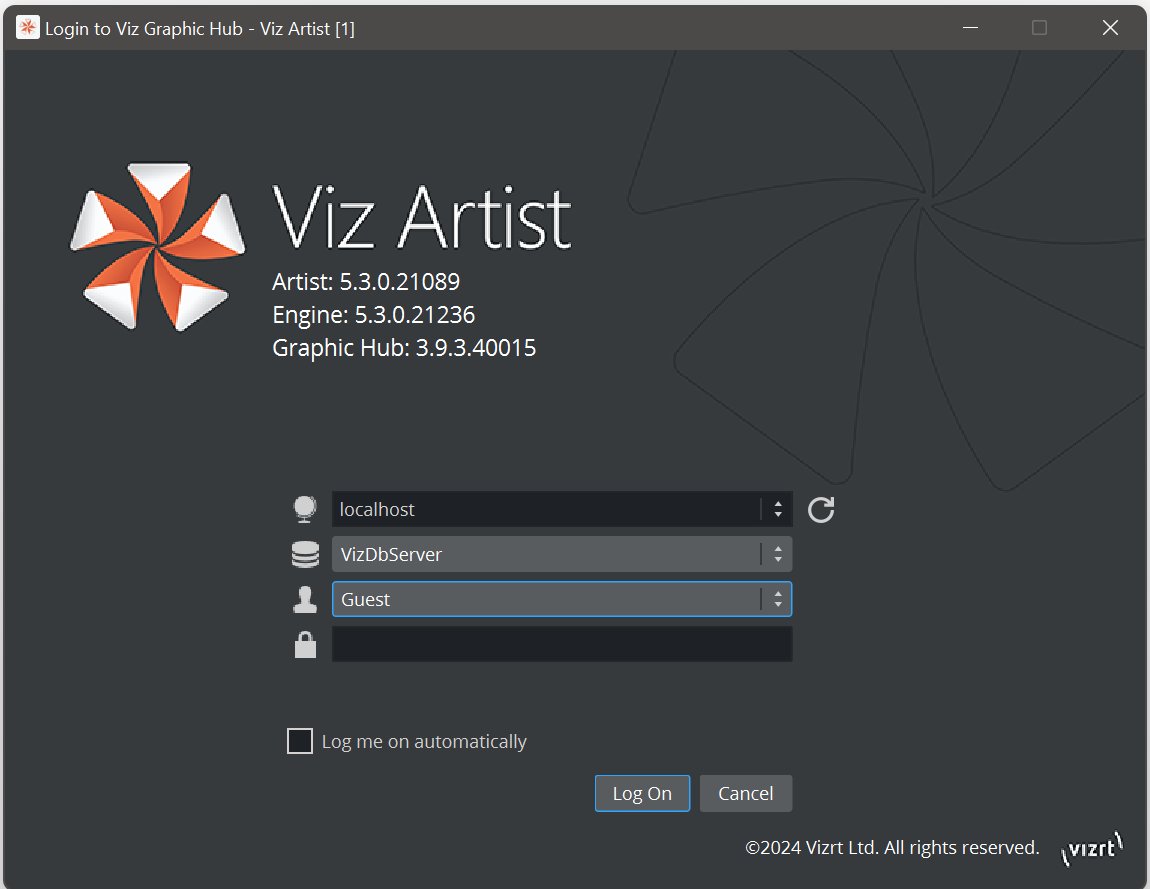This screenshot has height=889, width=1150.
Task: Click the orange Viz Artist pinwheel logo
Action: tap(158, 247)
